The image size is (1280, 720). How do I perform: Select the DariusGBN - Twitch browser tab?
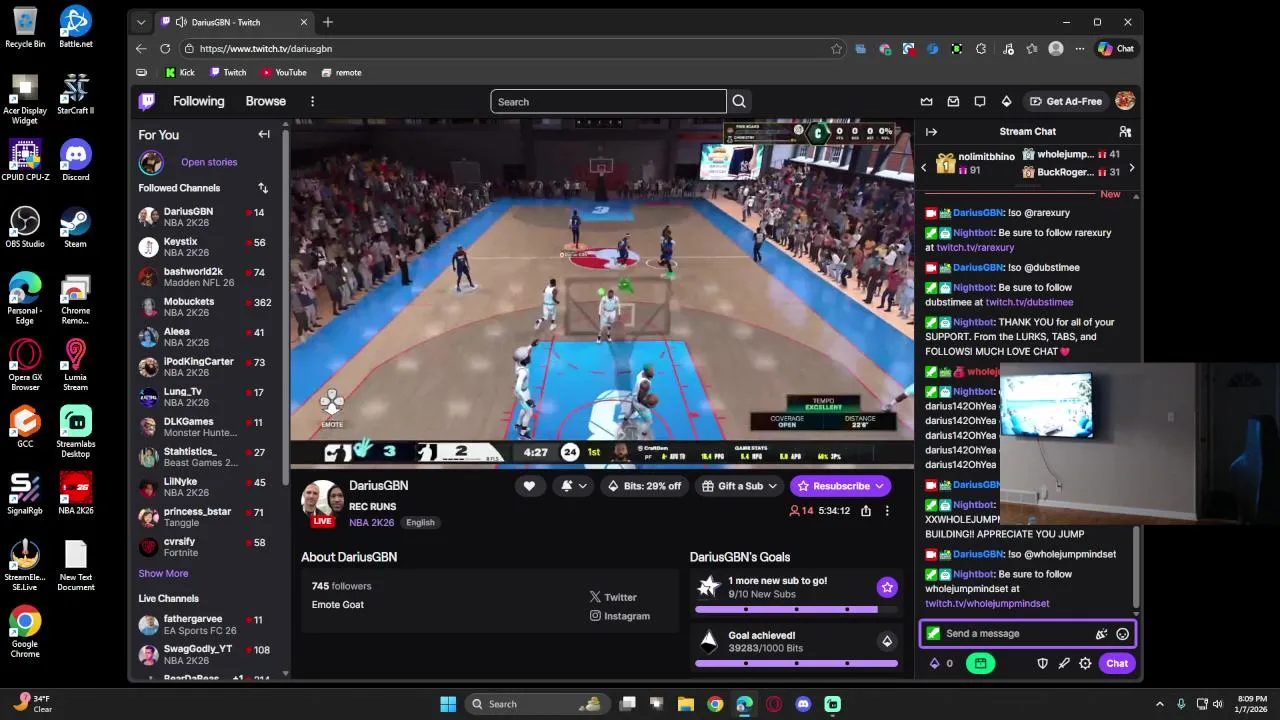pyautogui.click(x=234, y=22)
